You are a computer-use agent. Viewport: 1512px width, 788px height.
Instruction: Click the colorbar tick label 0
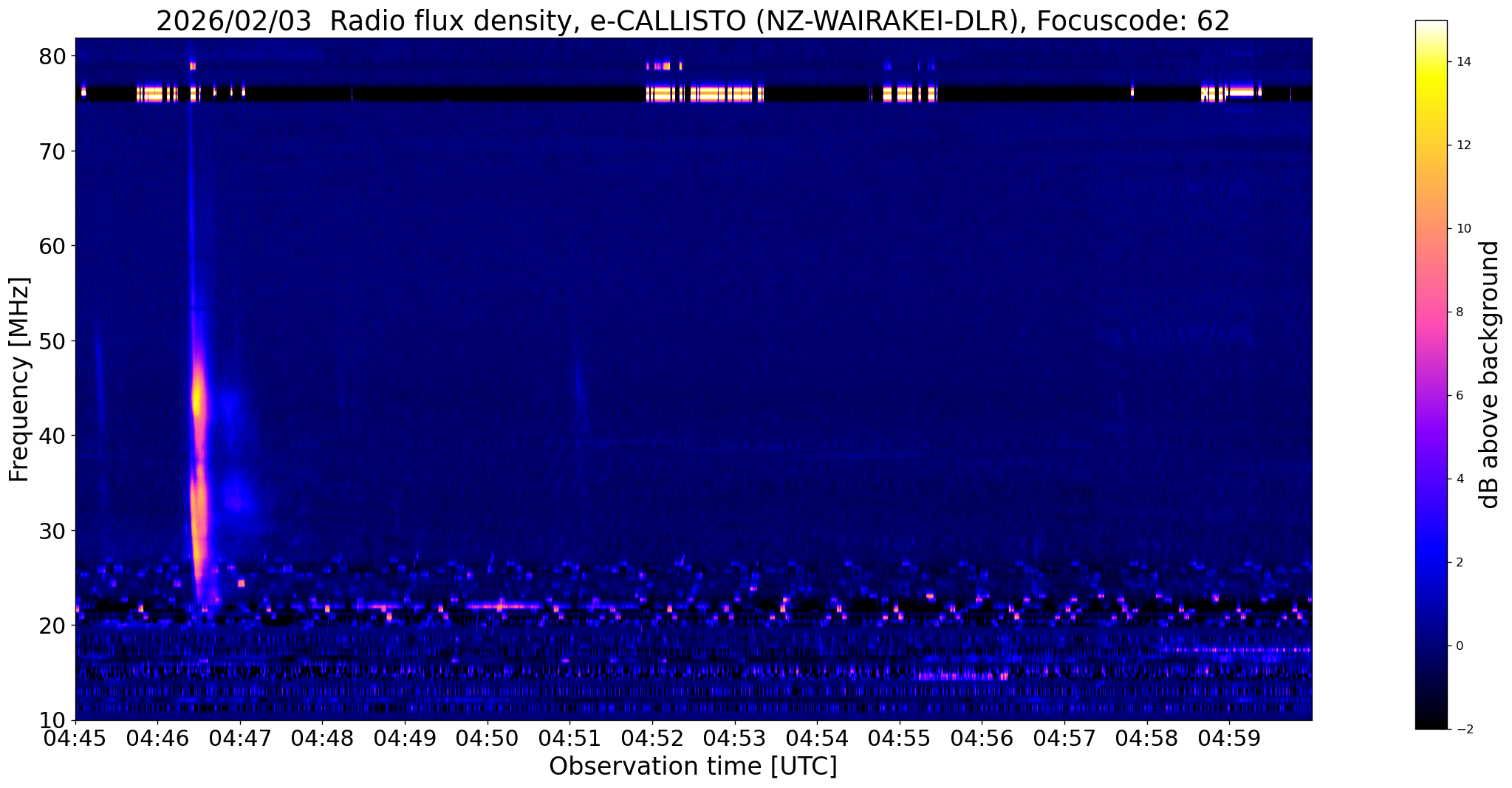tap(1458, 646)
